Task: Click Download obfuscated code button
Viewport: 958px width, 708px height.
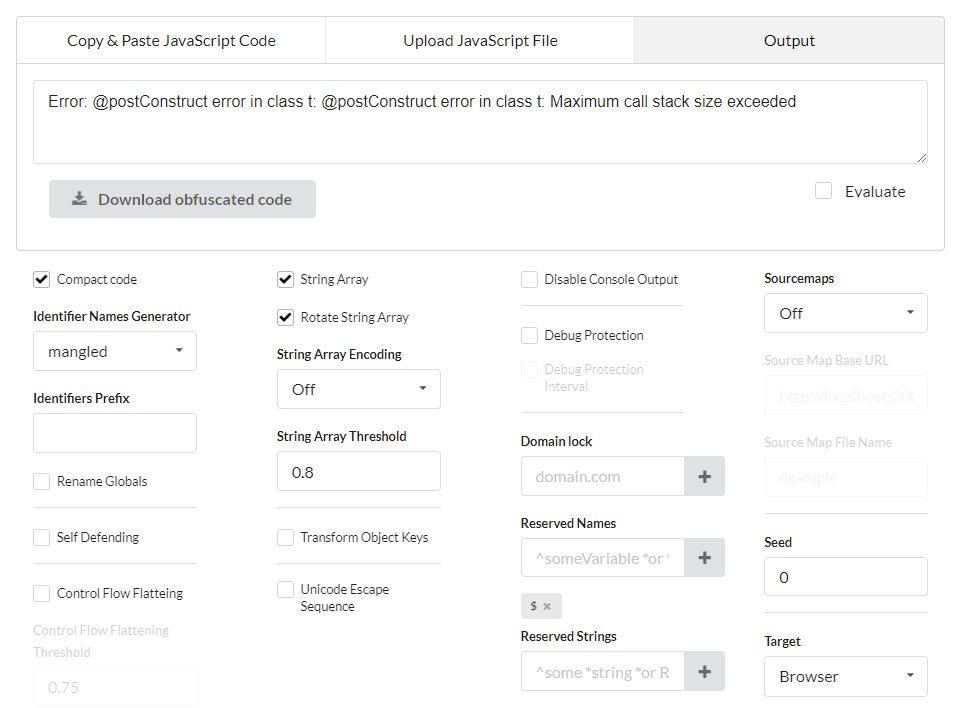Action: 182,199
